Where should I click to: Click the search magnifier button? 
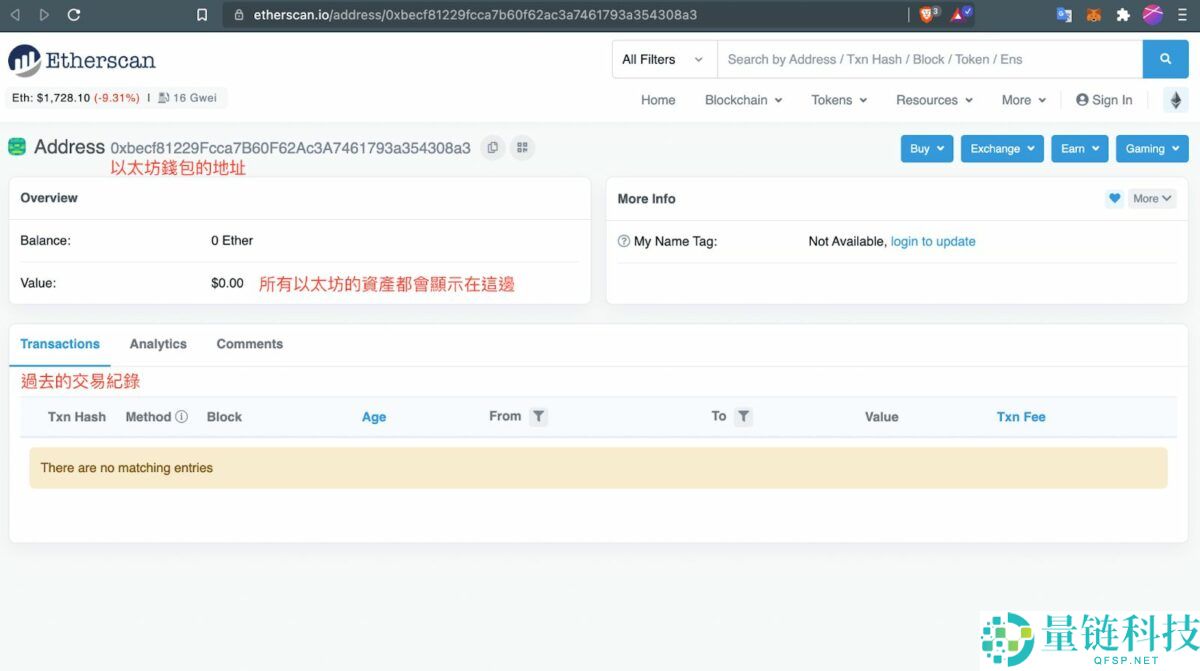[1165, 59]
